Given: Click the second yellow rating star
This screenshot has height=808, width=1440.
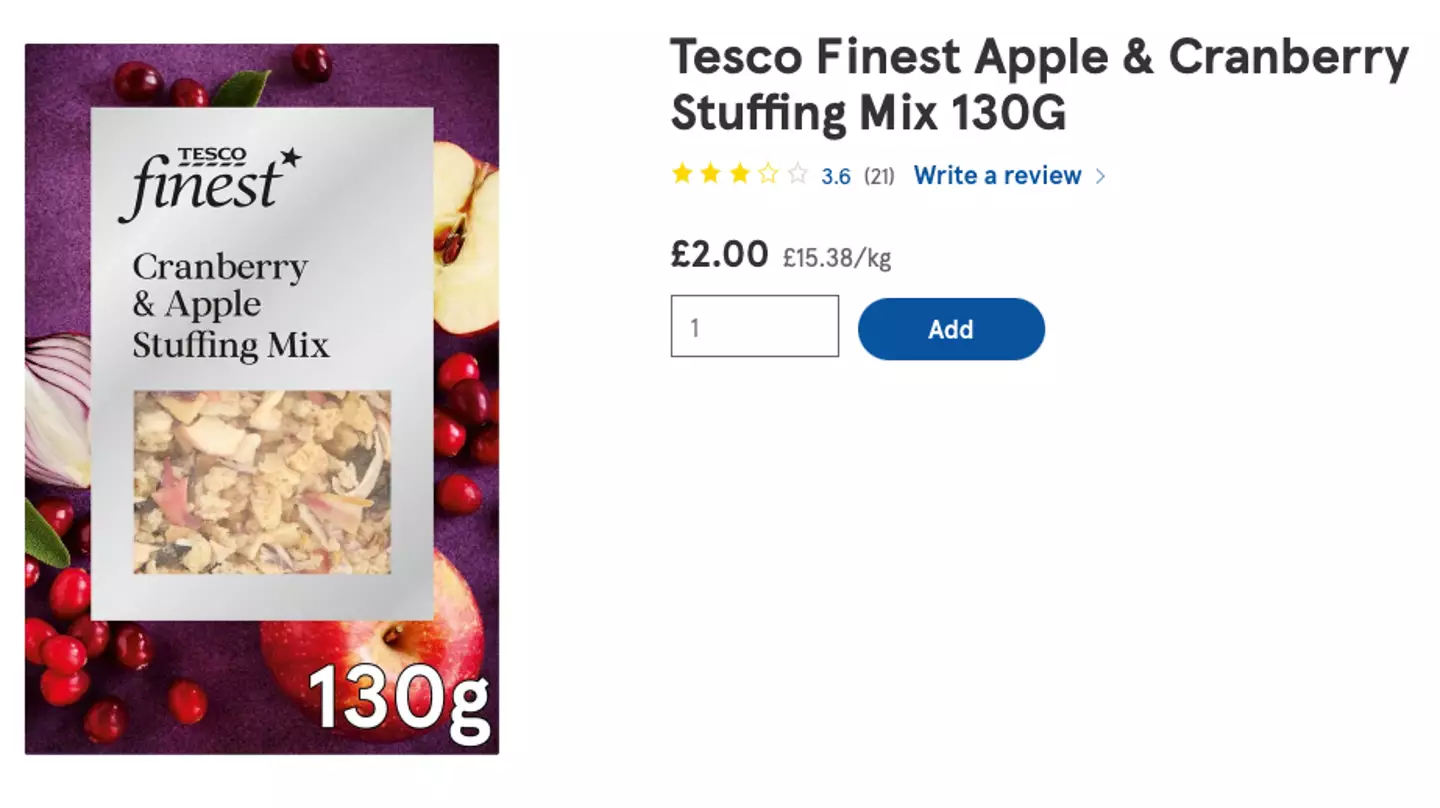Looking at the screenshot, I should tap(711, 175).
